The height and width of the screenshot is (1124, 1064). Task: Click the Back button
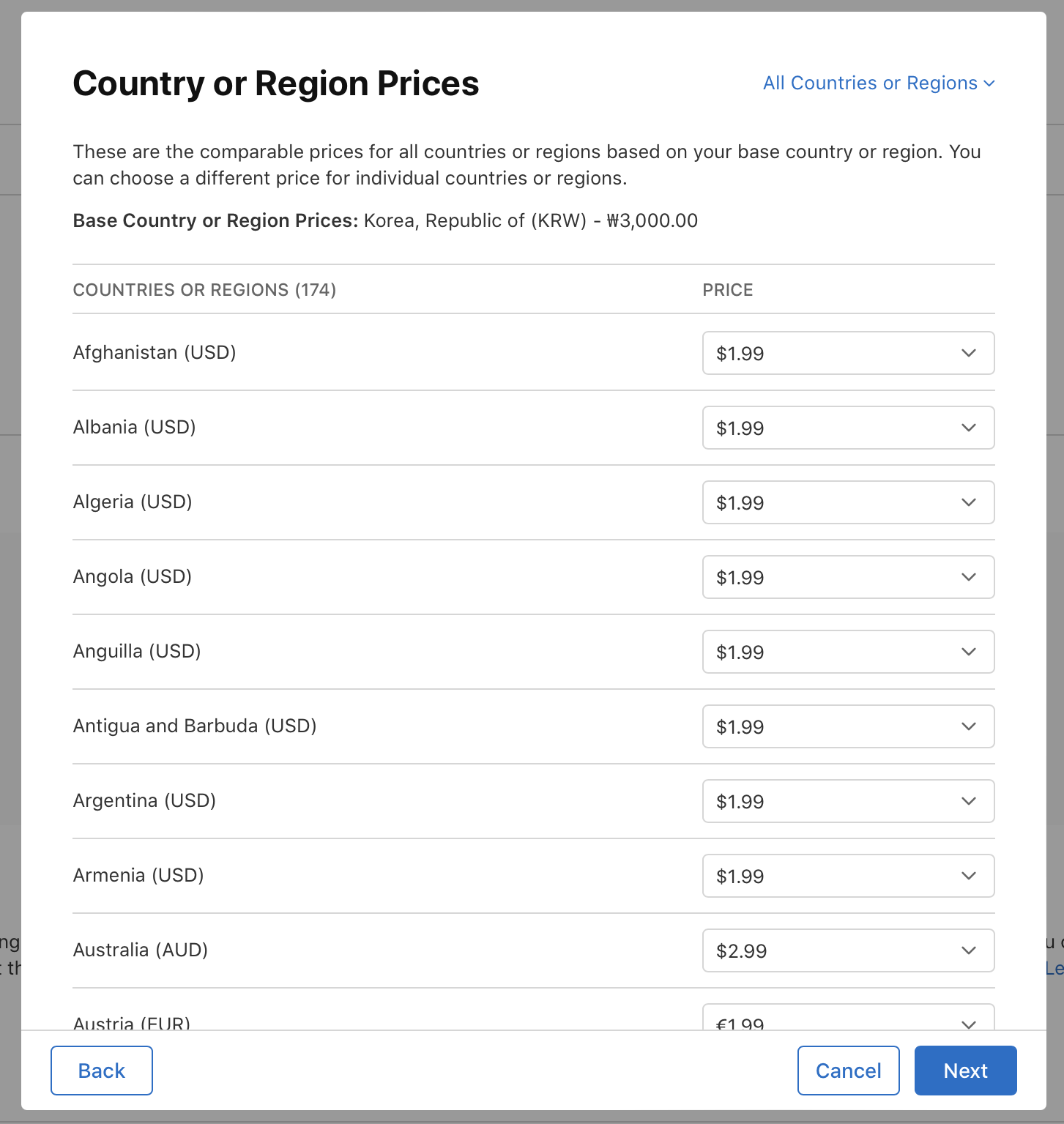(x=102, y=1071)
